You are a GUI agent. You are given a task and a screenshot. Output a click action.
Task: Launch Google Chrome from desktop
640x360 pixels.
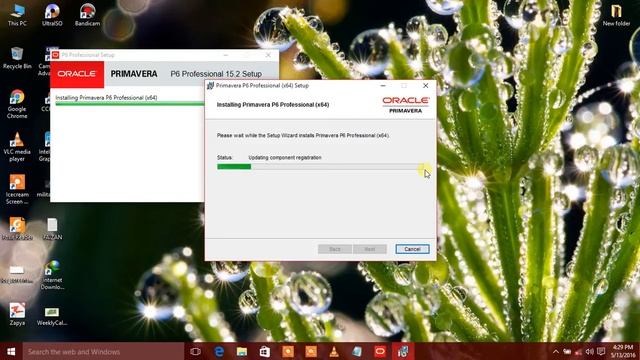(17, 104)
